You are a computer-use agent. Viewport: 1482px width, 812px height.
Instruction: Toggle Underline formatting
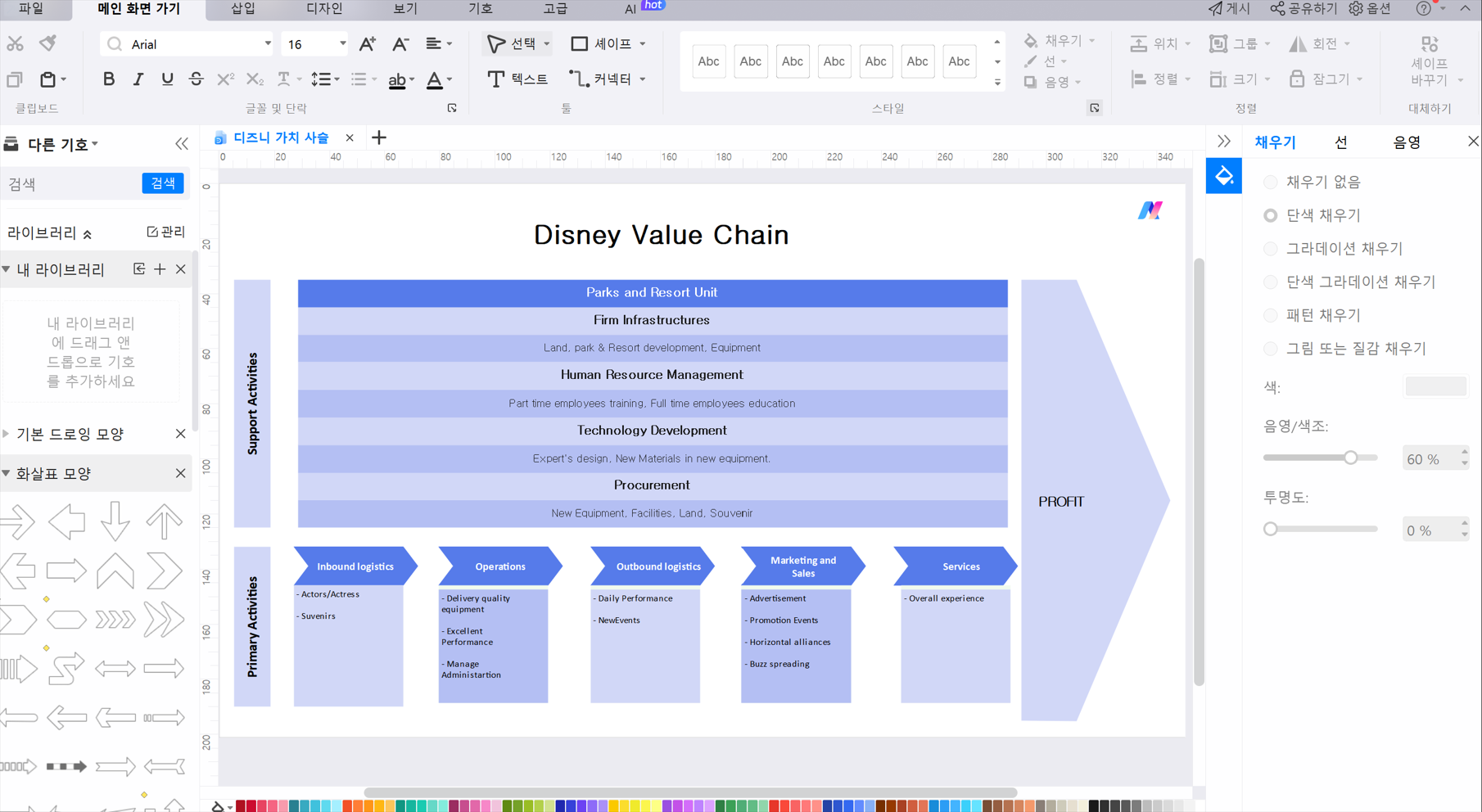coord(167,79)
